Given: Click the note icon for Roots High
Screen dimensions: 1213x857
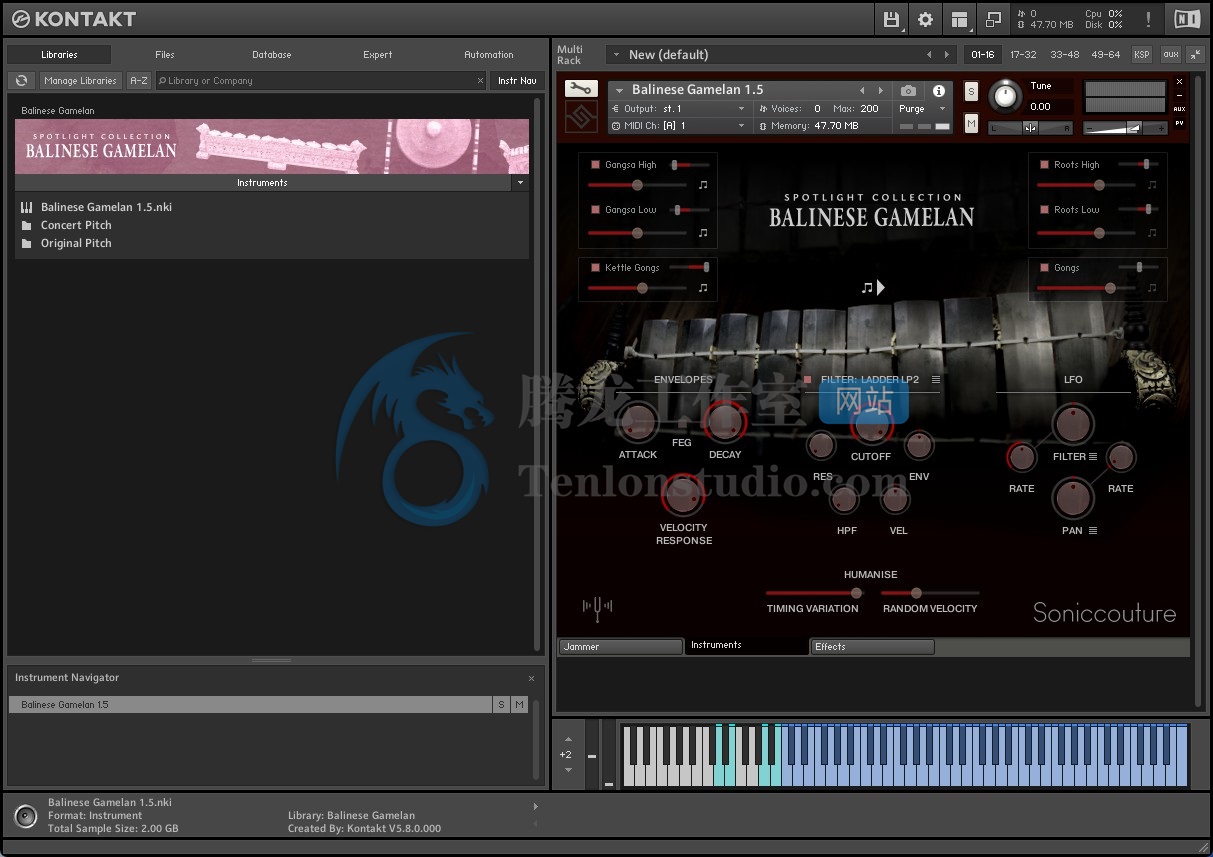Looking at the screenshot, I should pyautogui.click(x=1152, y=185).
